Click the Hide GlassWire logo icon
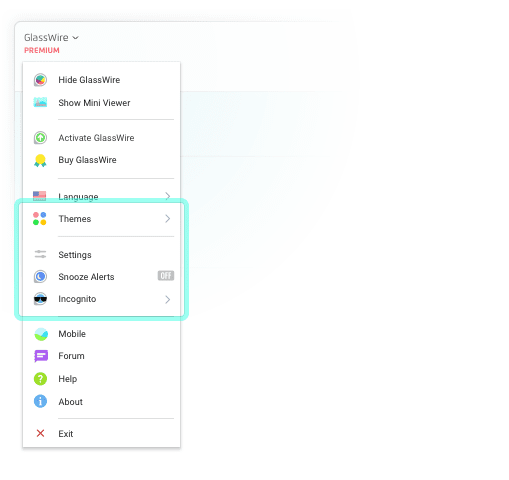The width and height of the screenshot is (509, 480). pyautogui.click(x=40, y=80)
